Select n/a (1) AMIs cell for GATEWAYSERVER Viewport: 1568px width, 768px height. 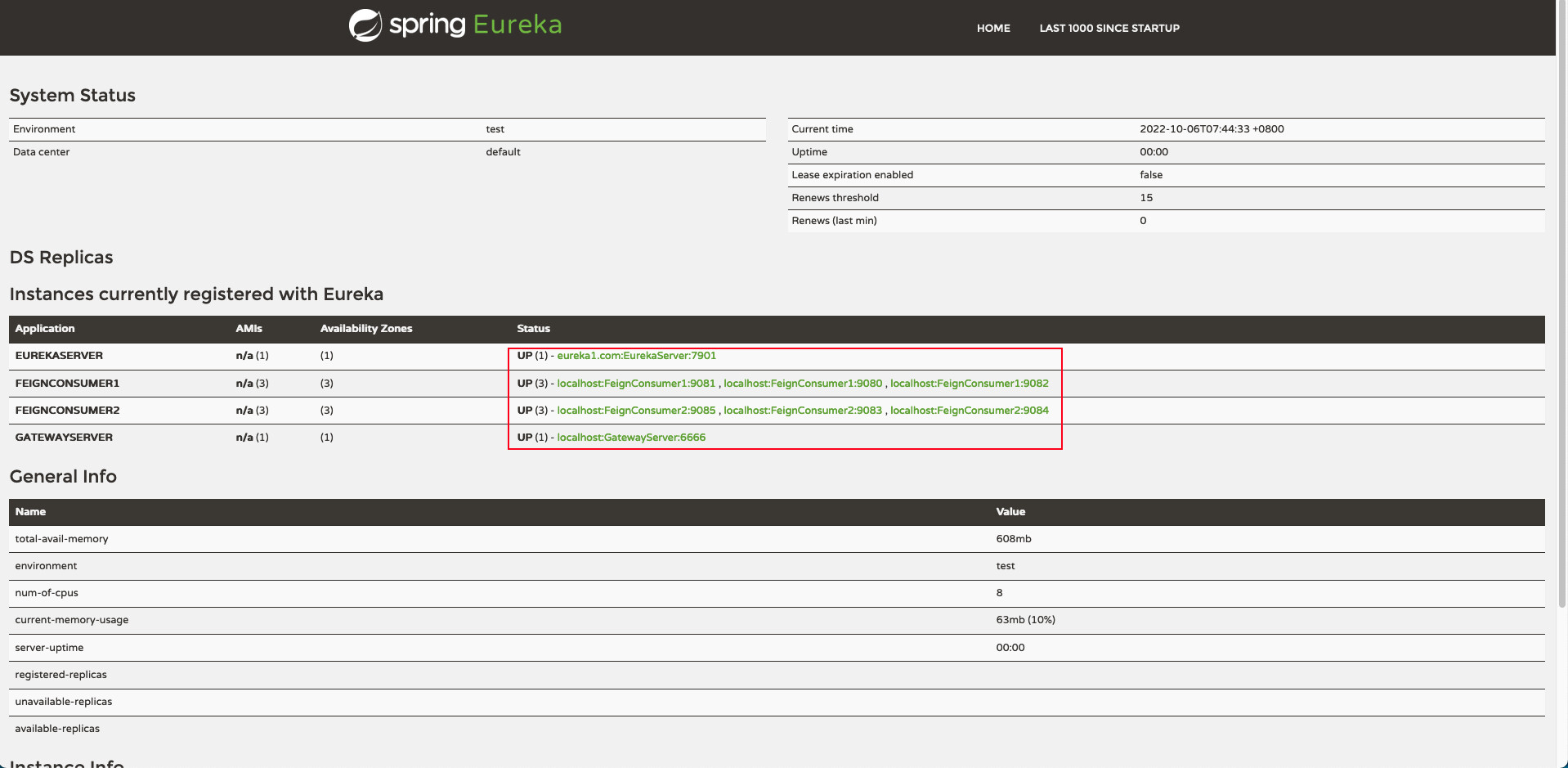pos(252,438)
